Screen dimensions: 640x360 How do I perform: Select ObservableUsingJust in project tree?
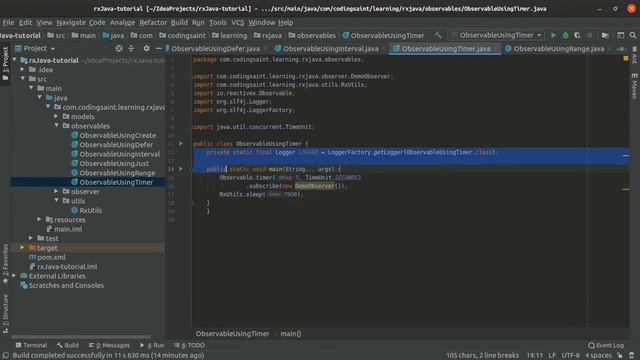point(114,163)
